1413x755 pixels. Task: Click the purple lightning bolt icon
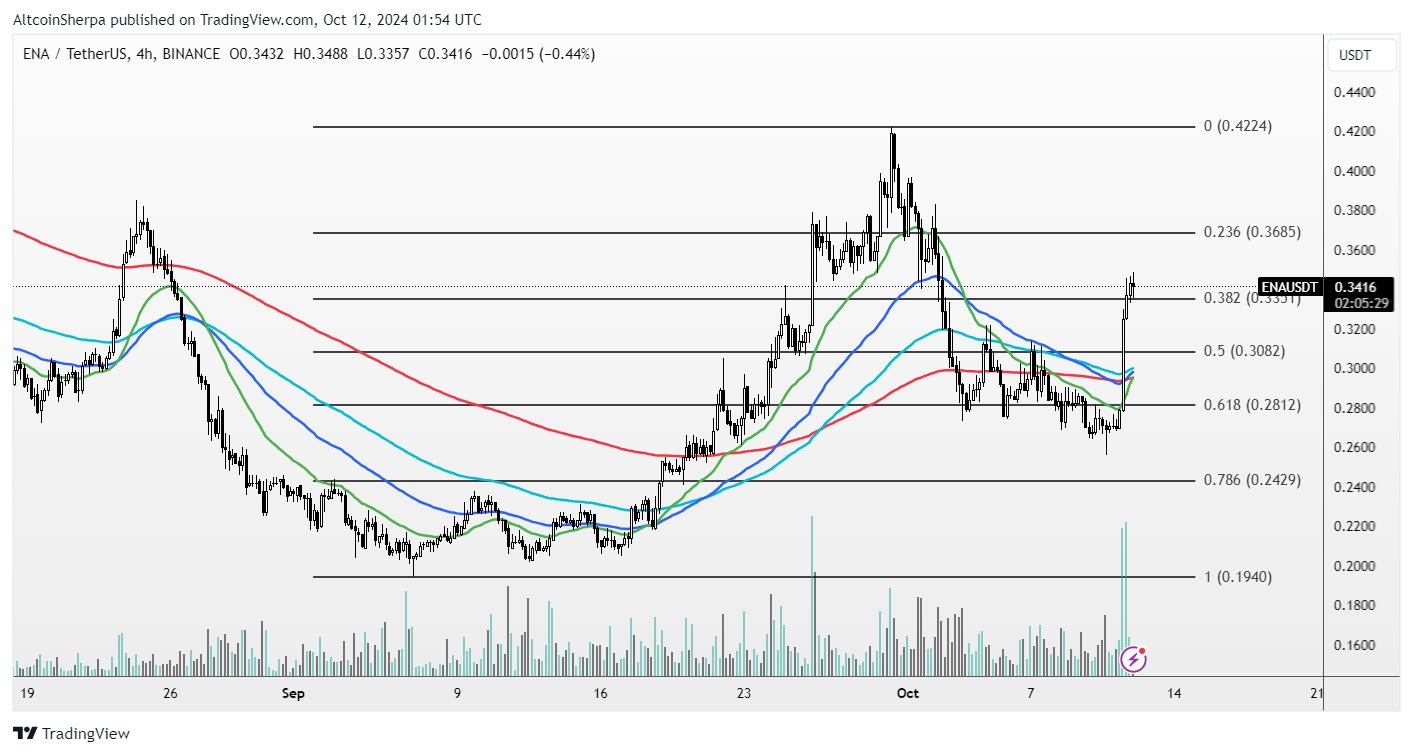point(1134,658)
